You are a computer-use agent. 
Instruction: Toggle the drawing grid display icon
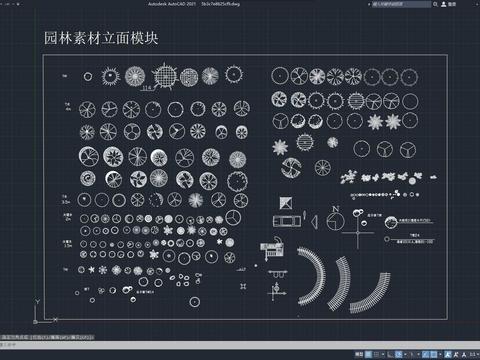click(368, 354)
